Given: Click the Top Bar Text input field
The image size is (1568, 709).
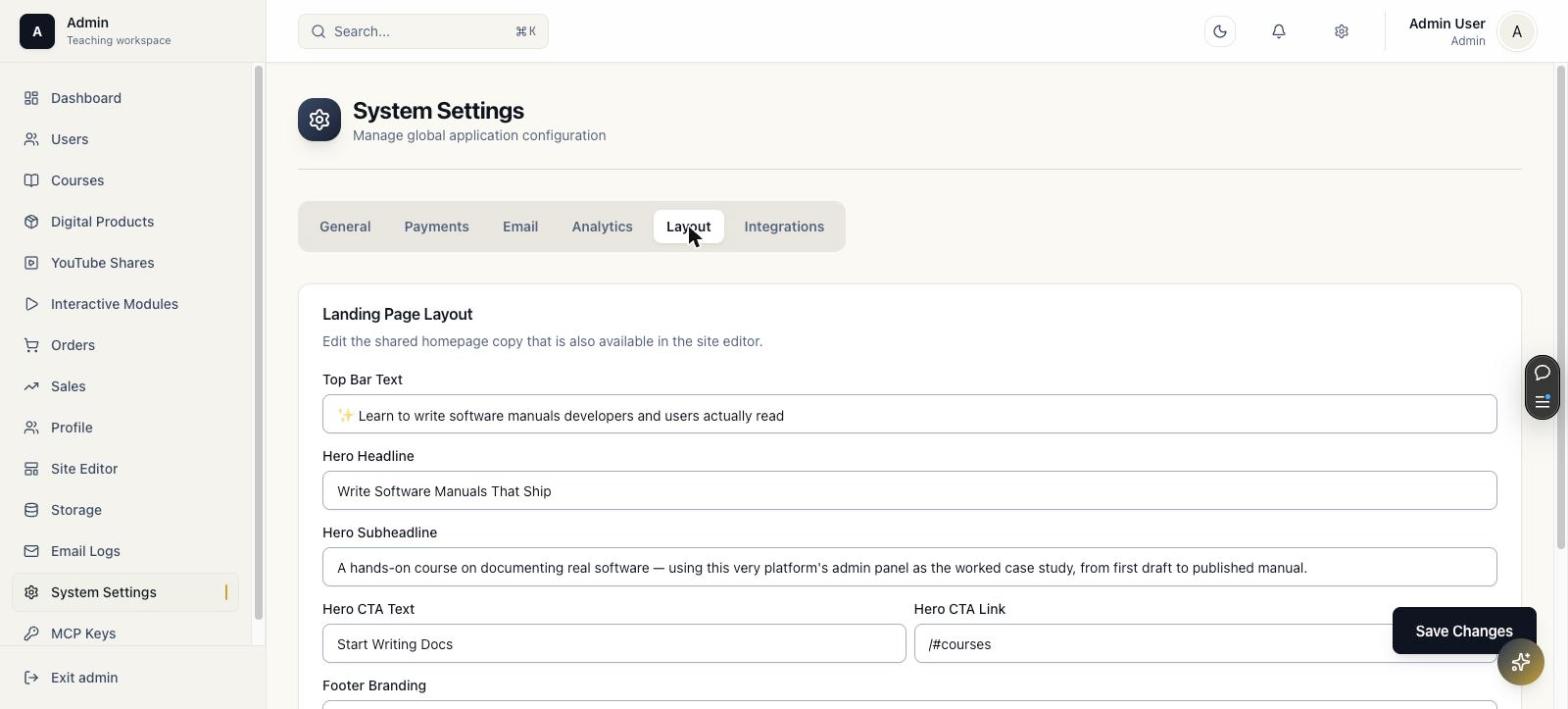Looking at the screenshot, I should (909, 414).
